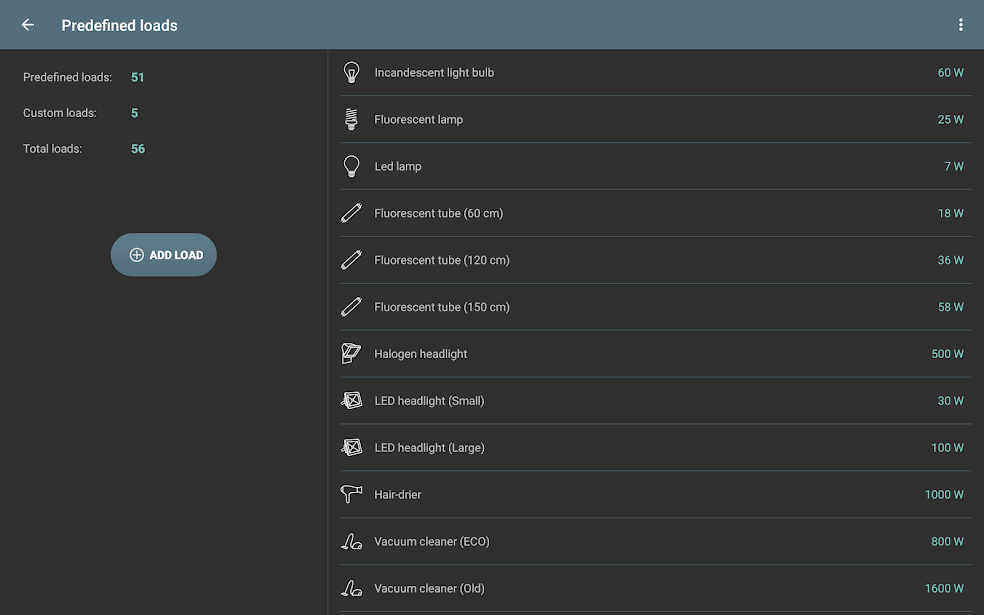The image size is (984, 615).
Task: Click the 500 W halogen value
Action: (x=947, y=354)
